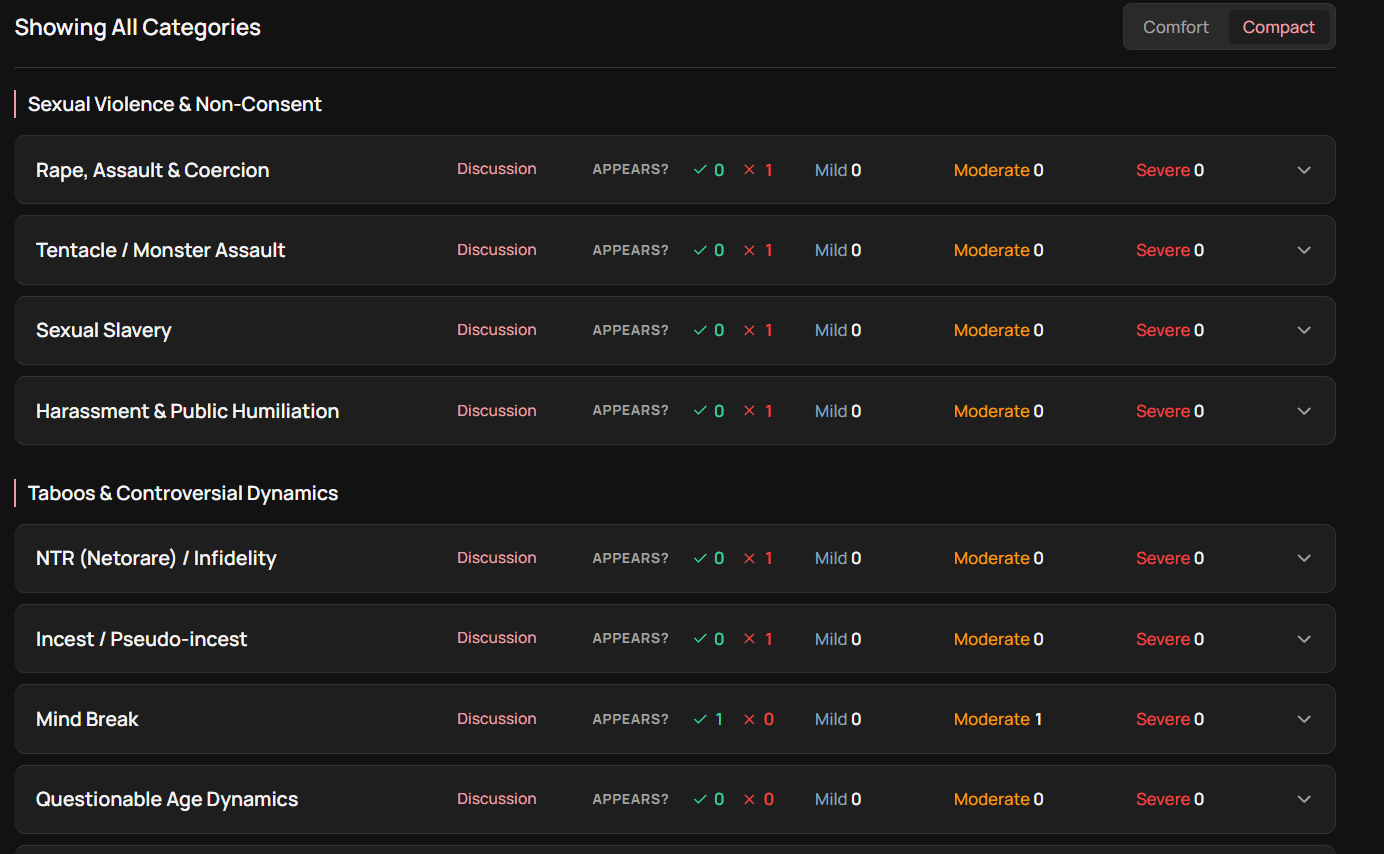This screenshot has height=854, width=1384.
Task: Click green checkmark for Sexual Slavery row
Action: 700,330
